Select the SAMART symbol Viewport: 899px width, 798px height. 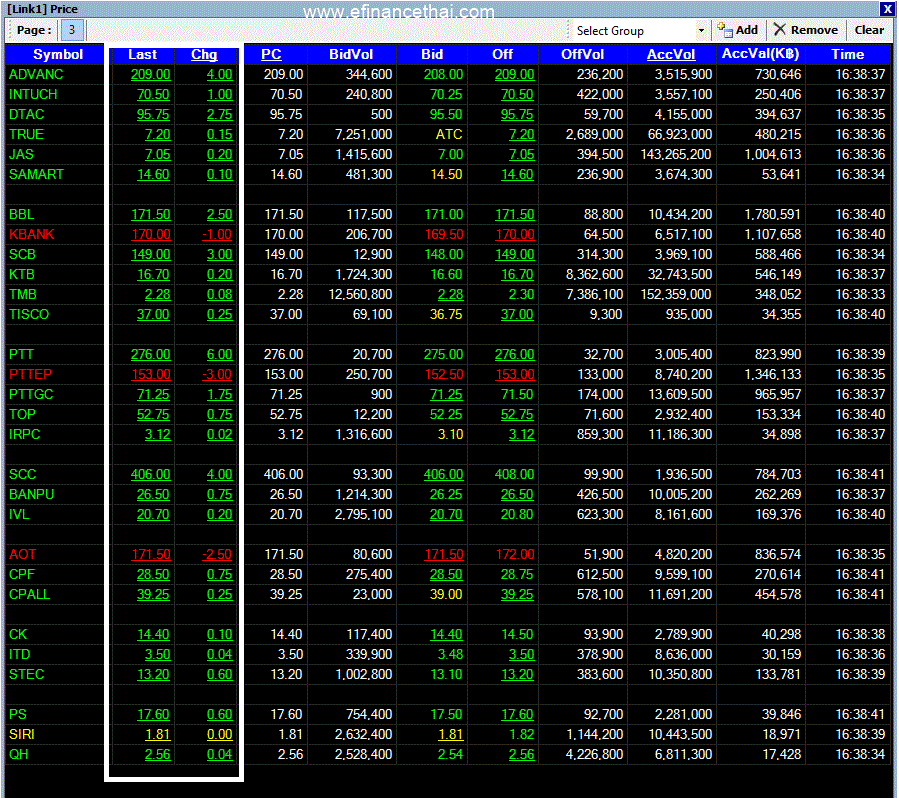[x=36, y=174]
